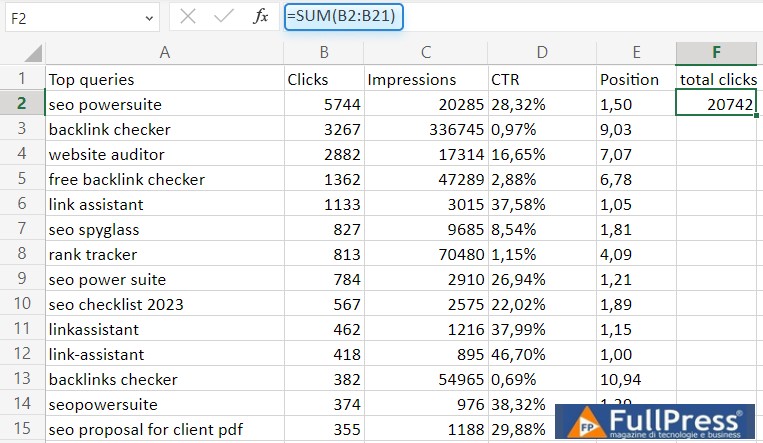Click the Select All corner triangle

(x=33, y=53)
